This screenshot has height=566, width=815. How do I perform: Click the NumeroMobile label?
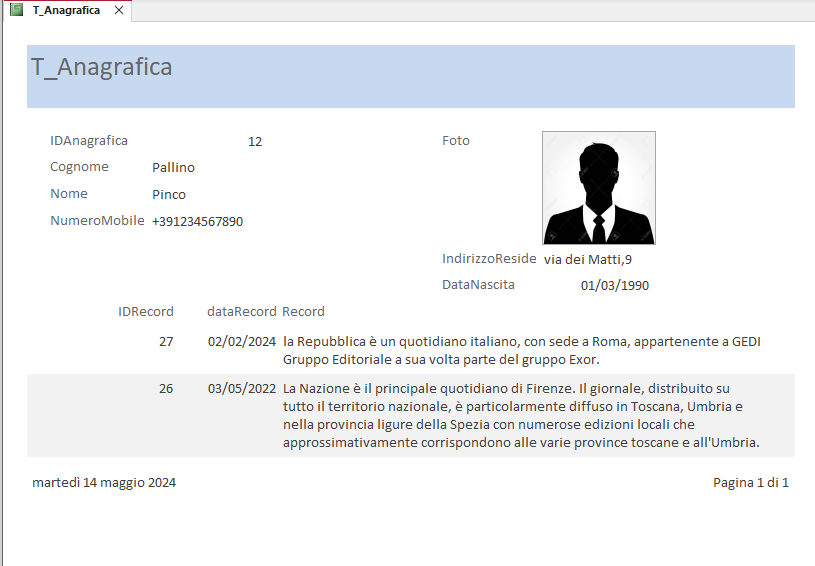click(97, 220)
